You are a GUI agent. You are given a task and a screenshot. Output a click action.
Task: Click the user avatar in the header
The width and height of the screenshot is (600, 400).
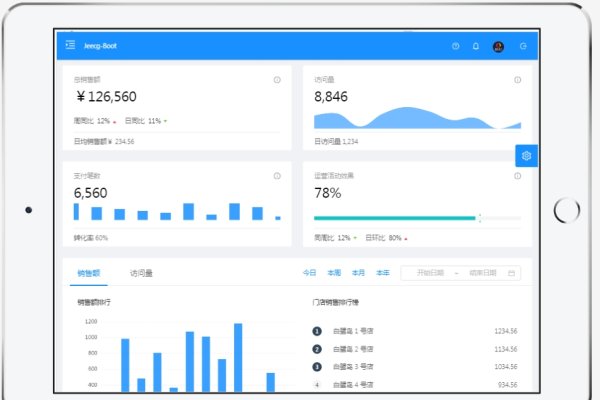point(499,46)
